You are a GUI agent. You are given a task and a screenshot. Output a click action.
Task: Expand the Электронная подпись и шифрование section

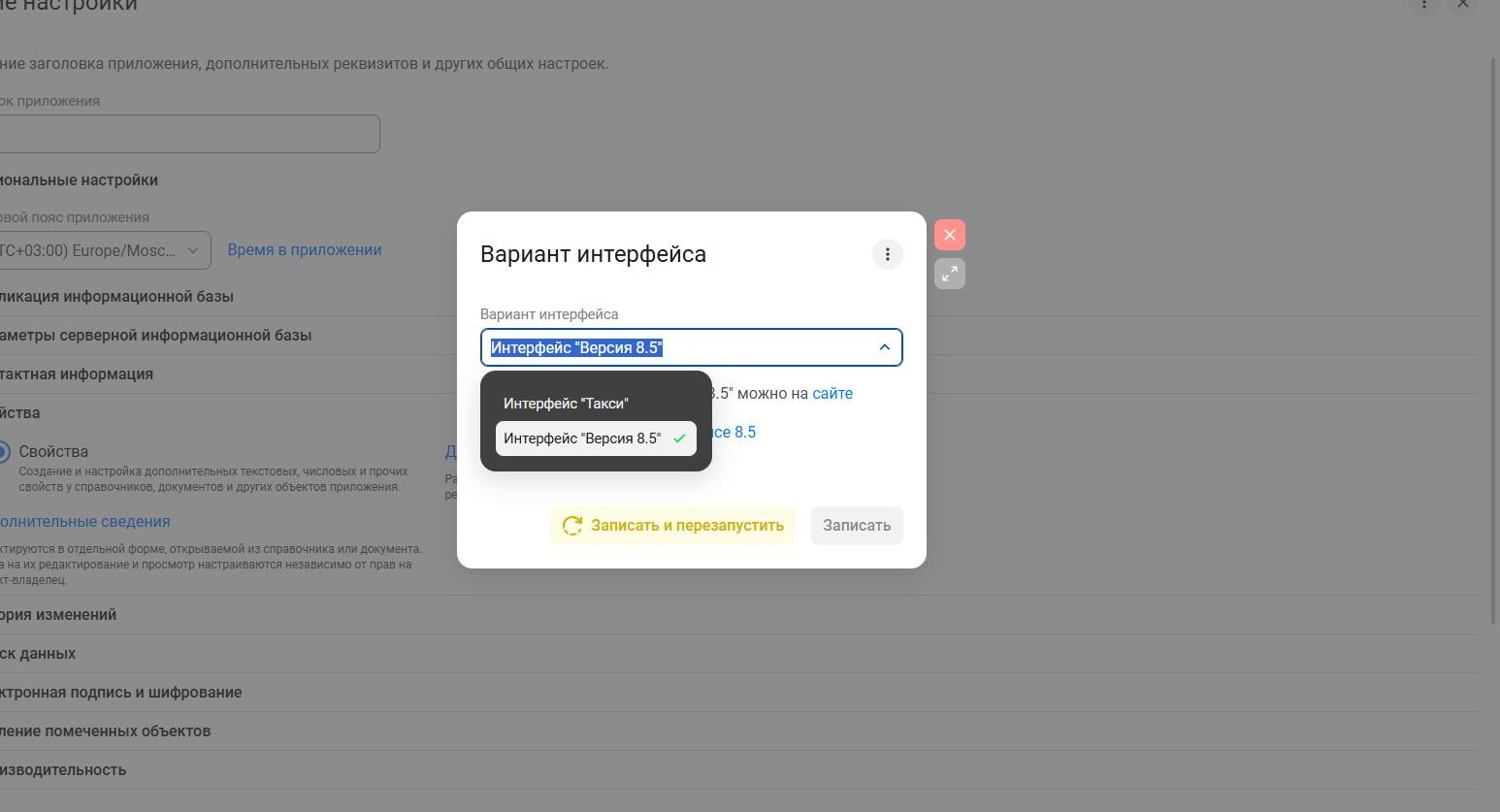pos(120,693)
